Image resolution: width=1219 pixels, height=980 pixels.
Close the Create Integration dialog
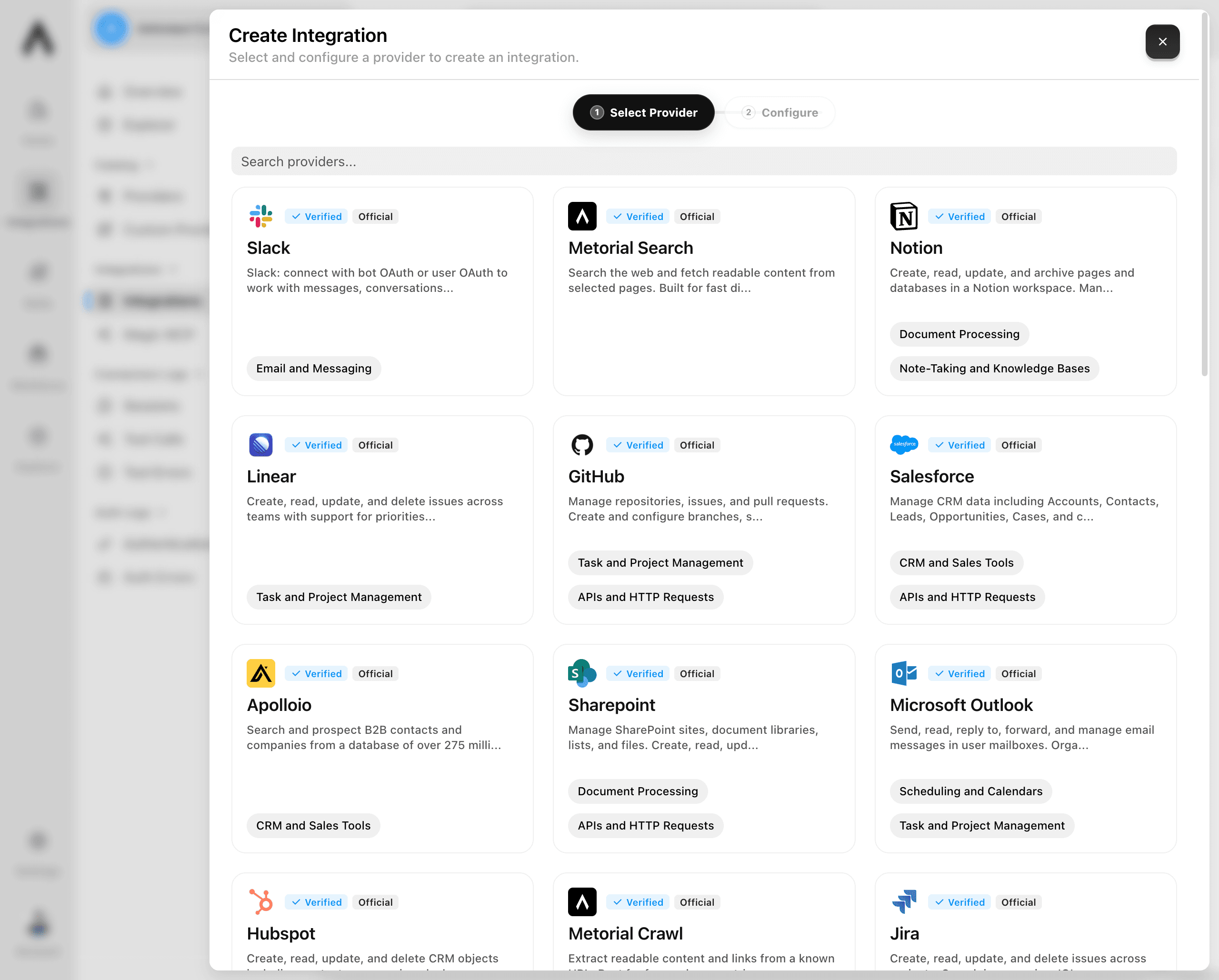click(x=1162, y=42)
